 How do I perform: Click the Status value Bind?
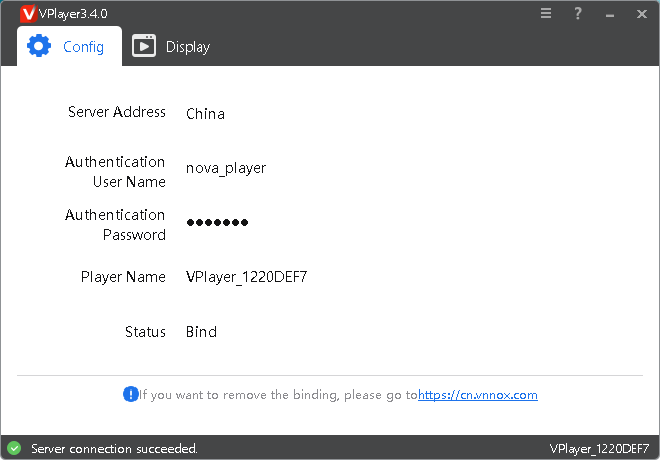coord(202,332)
